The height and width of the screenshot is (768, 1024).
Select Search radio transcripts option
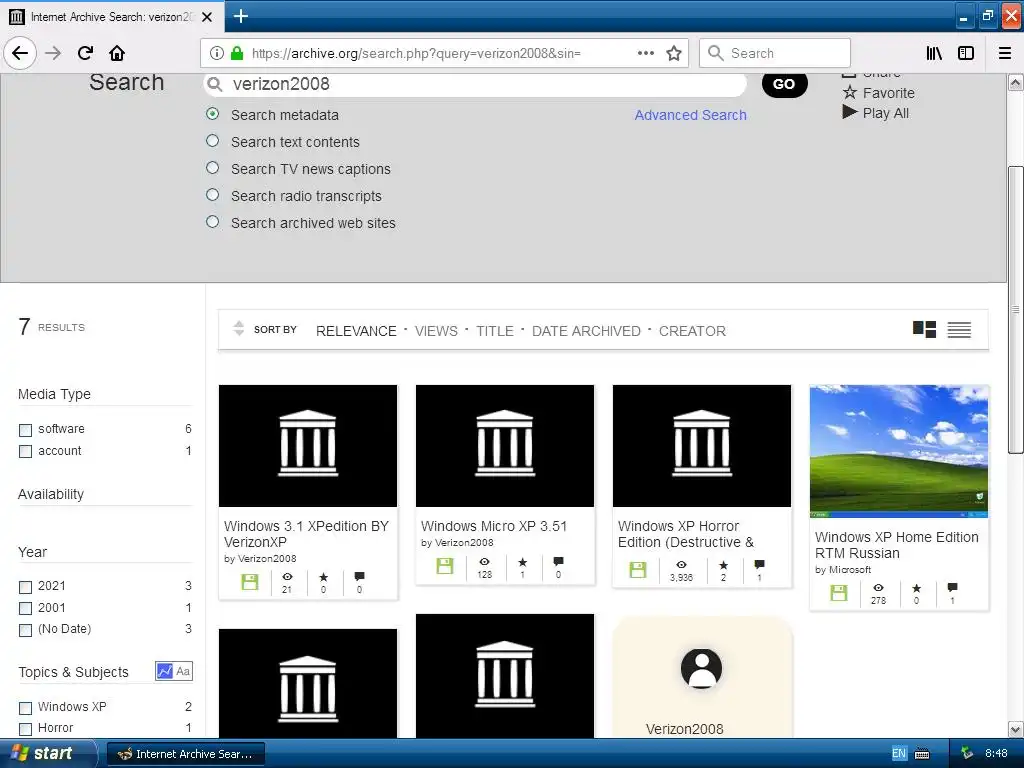pyautogui.click(x=212, y=195)
